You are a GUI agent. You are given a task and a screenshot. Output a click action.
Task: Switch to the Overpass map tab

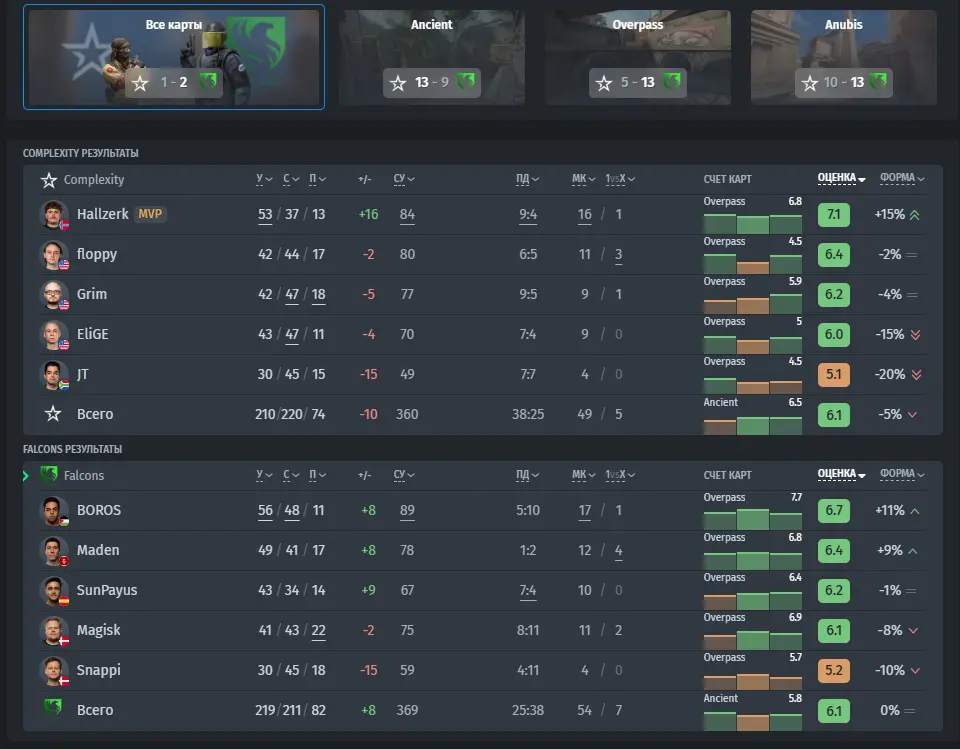(638, 57)
